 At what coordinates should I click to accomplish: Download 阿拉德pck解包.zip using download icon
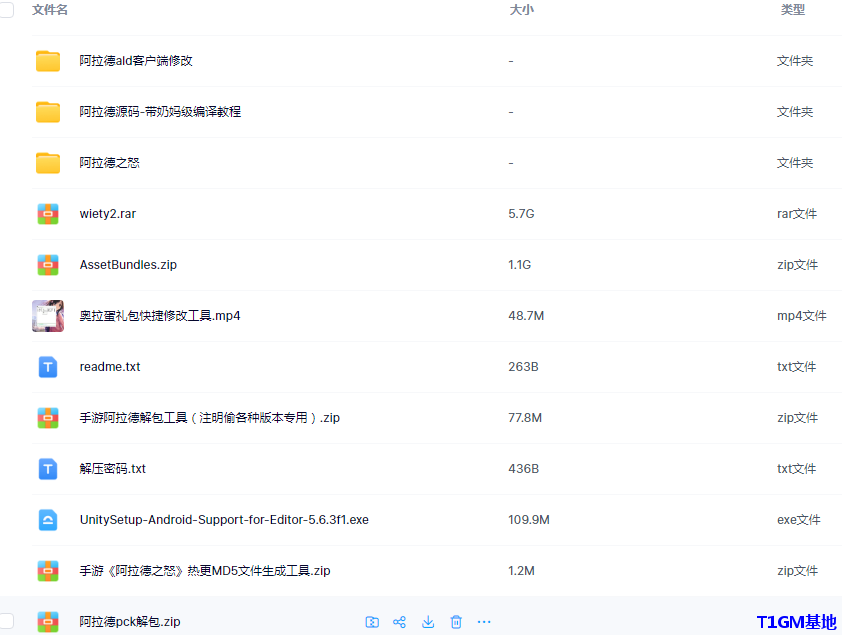click(x=428, y=622)
